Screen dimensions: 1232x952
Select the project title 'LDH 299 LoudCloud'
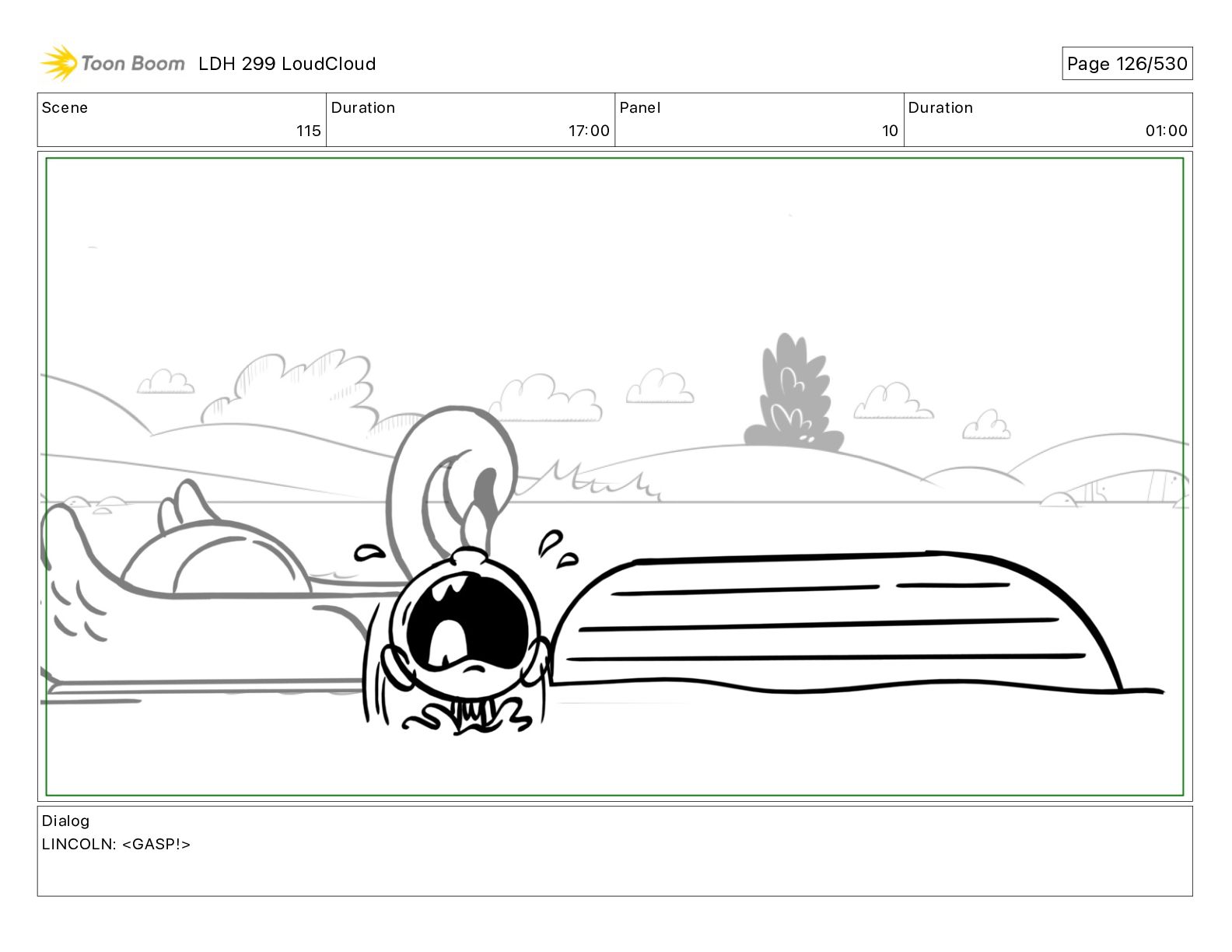pos(287,64)
